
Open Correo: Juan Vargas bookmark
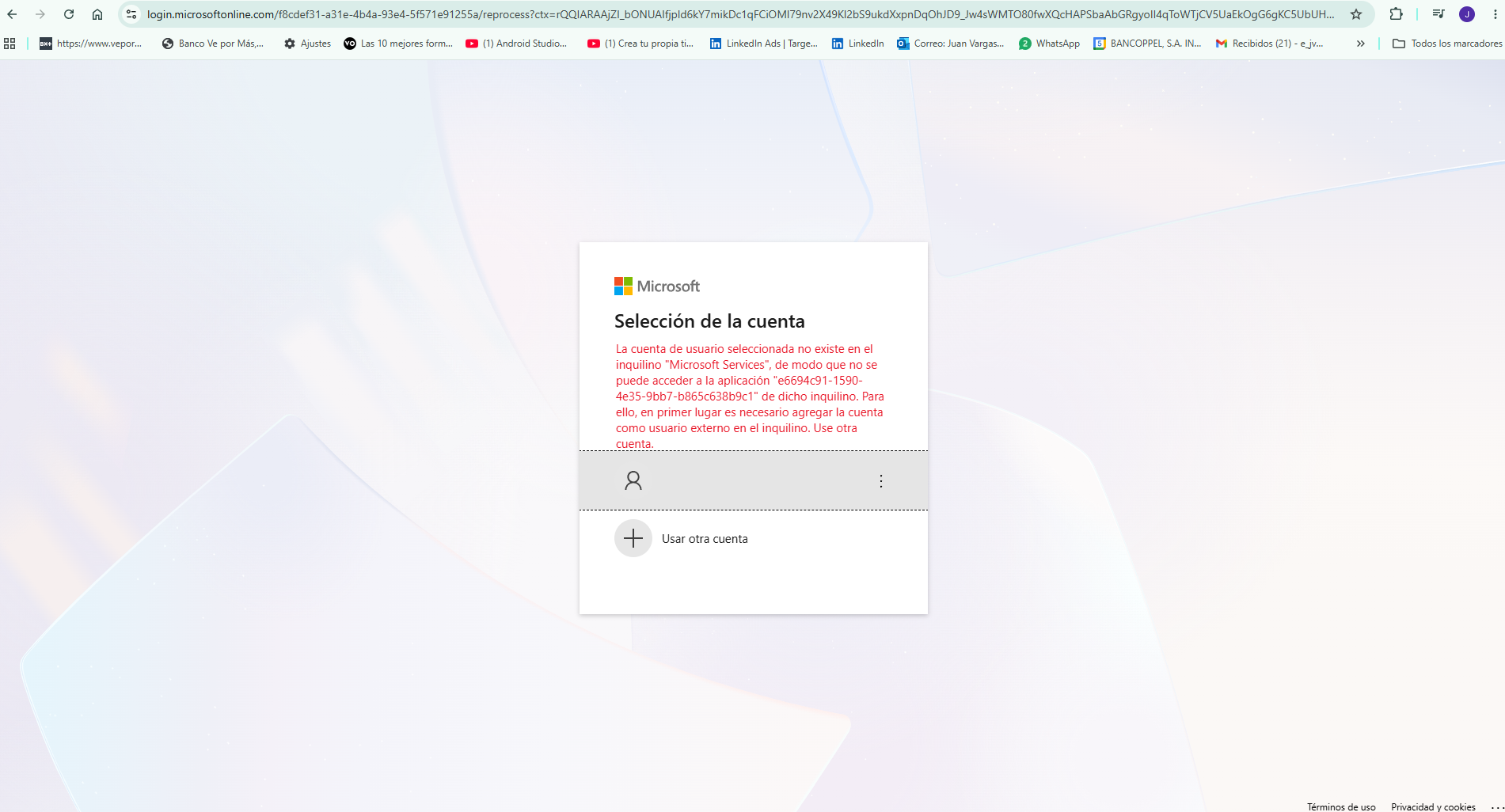click(950, 44)
